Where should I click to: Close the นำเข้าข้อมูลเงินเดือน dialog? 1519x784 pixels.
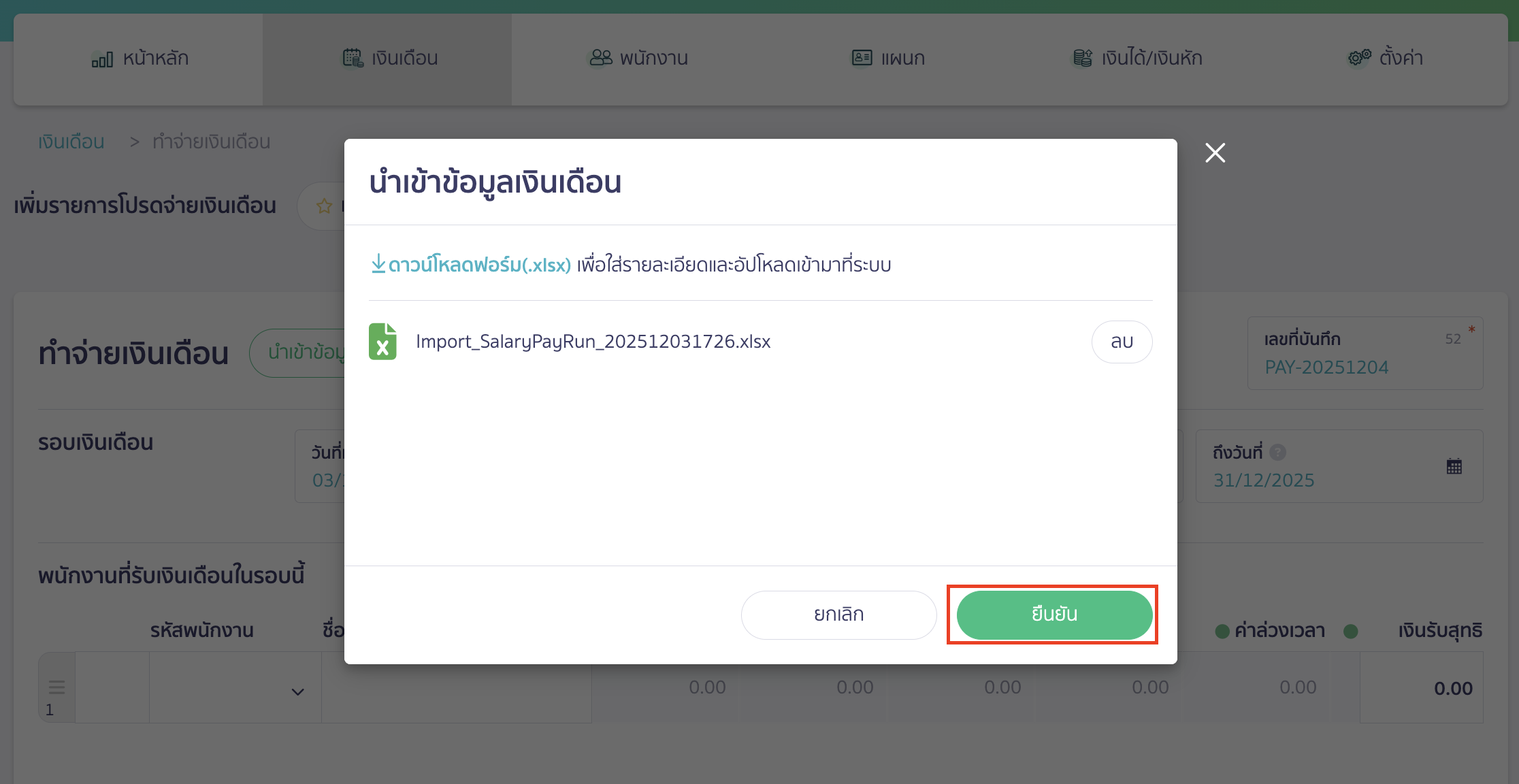(1215, 152)
